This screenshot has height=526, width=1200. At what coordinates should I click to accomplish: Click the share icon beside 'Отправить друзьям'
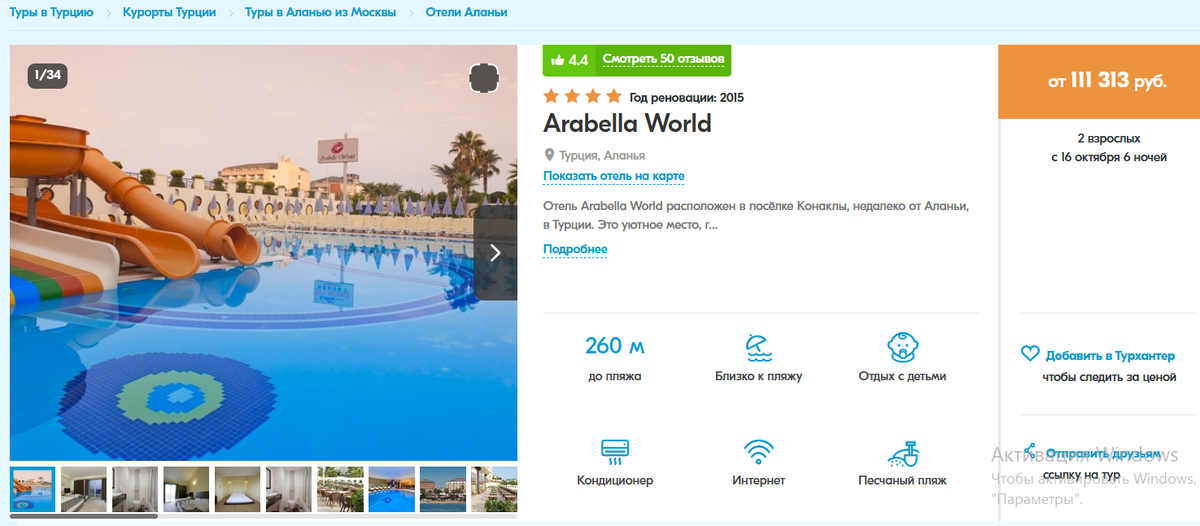(1030, 453)
